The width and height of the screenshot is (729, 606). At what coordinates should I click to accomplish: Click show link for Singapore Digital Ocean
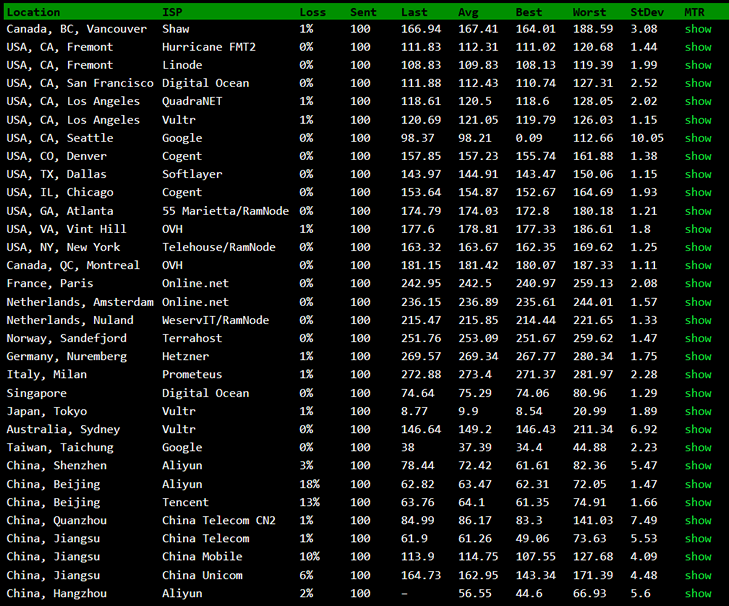pyautogui.click(x=698, y=393)
